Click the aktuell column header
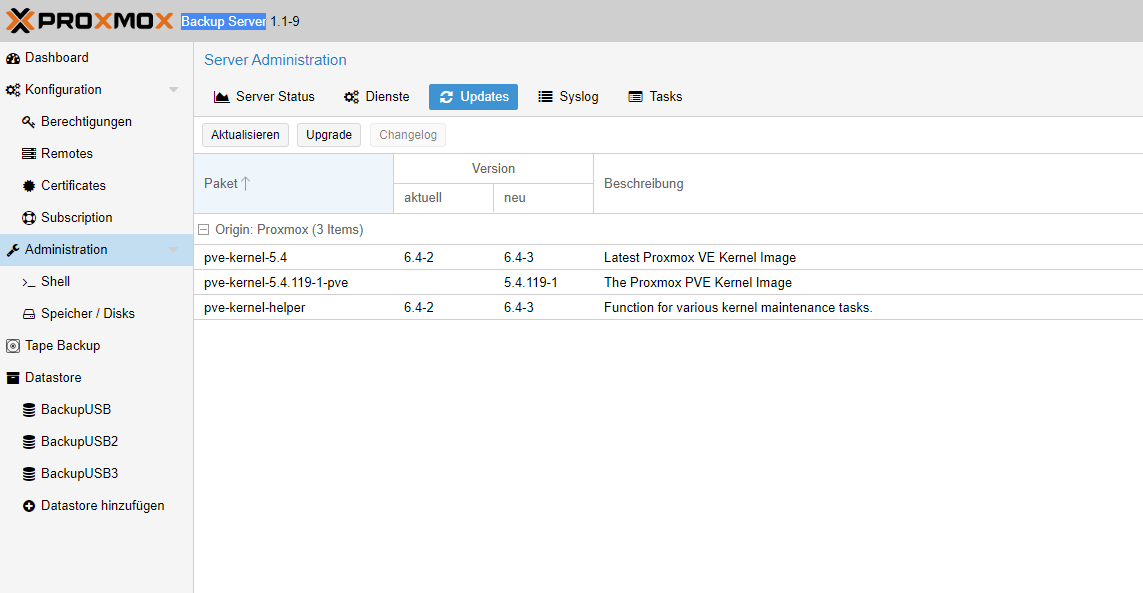 pos(443,198)
